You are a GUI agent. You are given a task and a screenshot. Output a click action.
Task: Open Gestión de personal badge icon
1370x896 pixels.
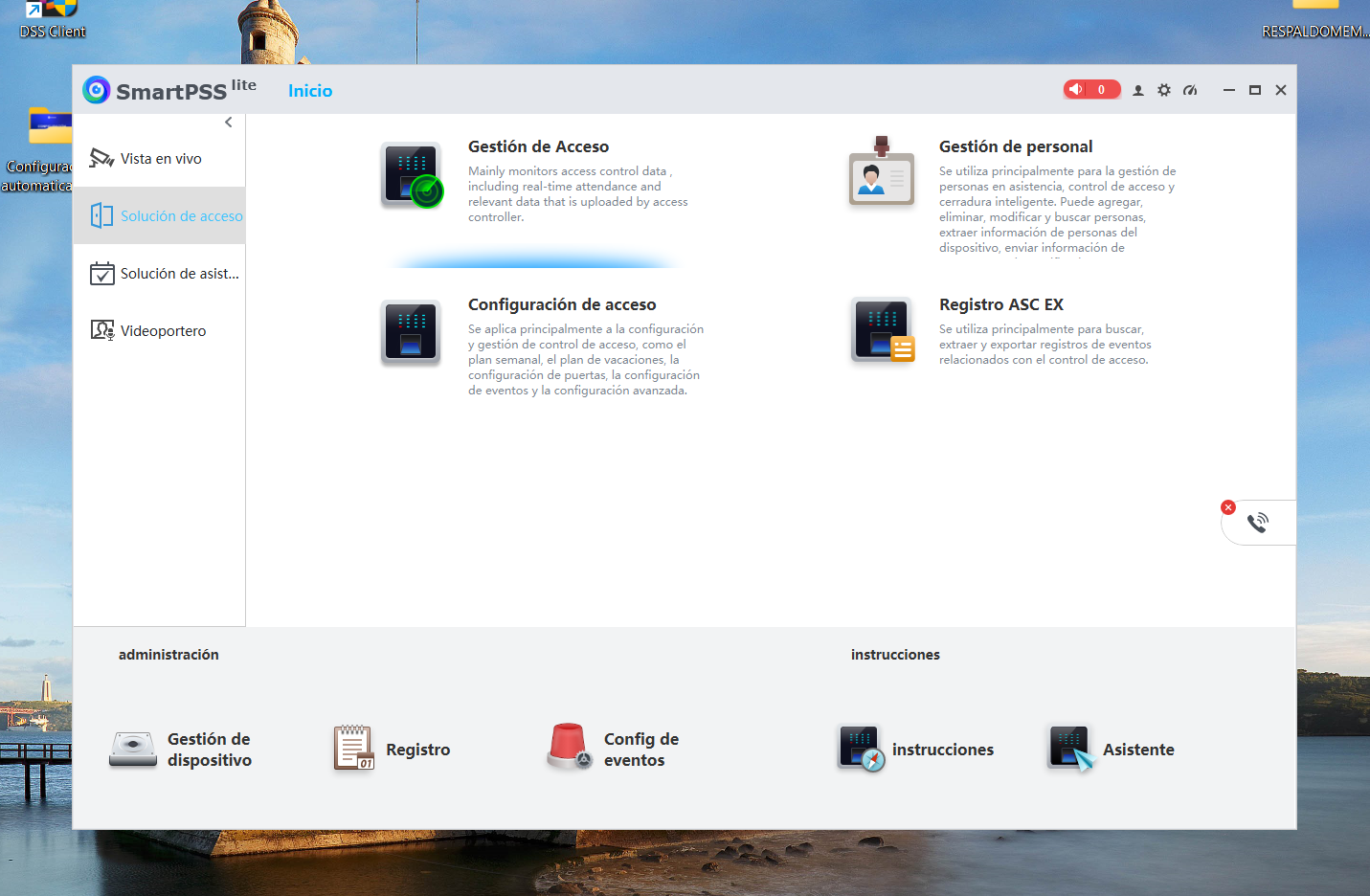[882, 171]
